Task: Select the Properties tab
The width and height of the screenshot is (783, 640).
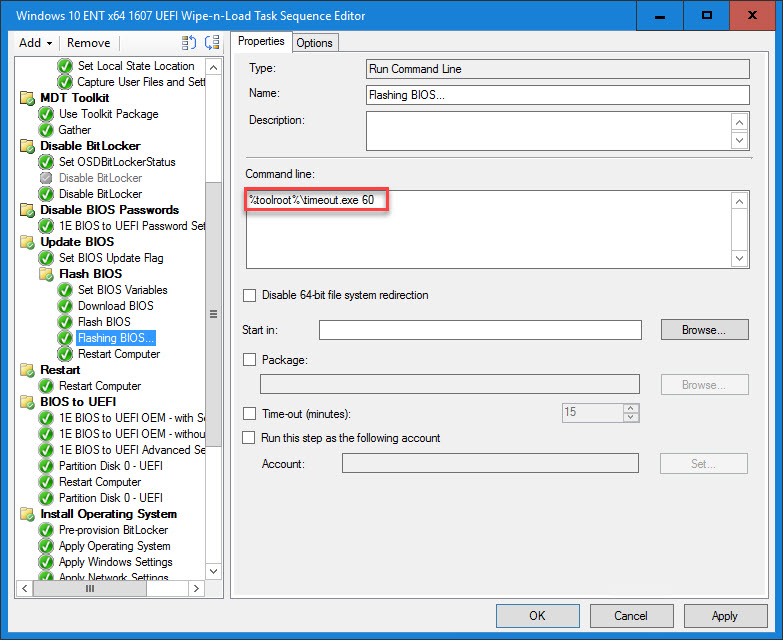Action: click(261, 42)
